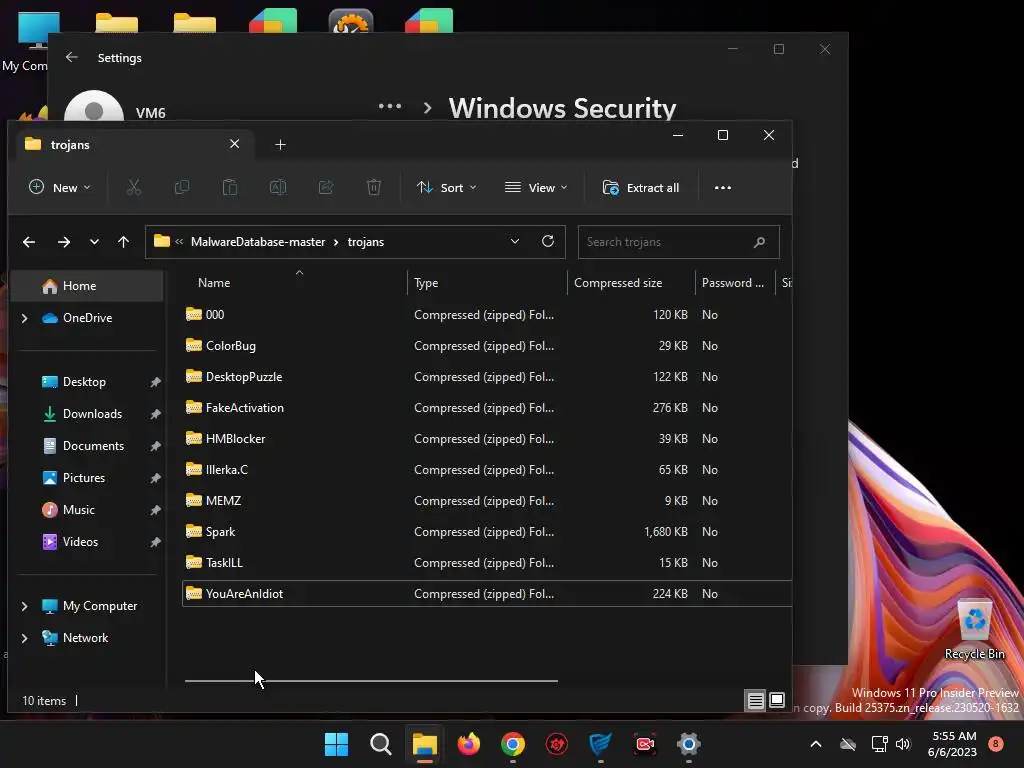Click the Share icon in toolbar
This screenshot has height=768, width=1024.
pos(326,187)
